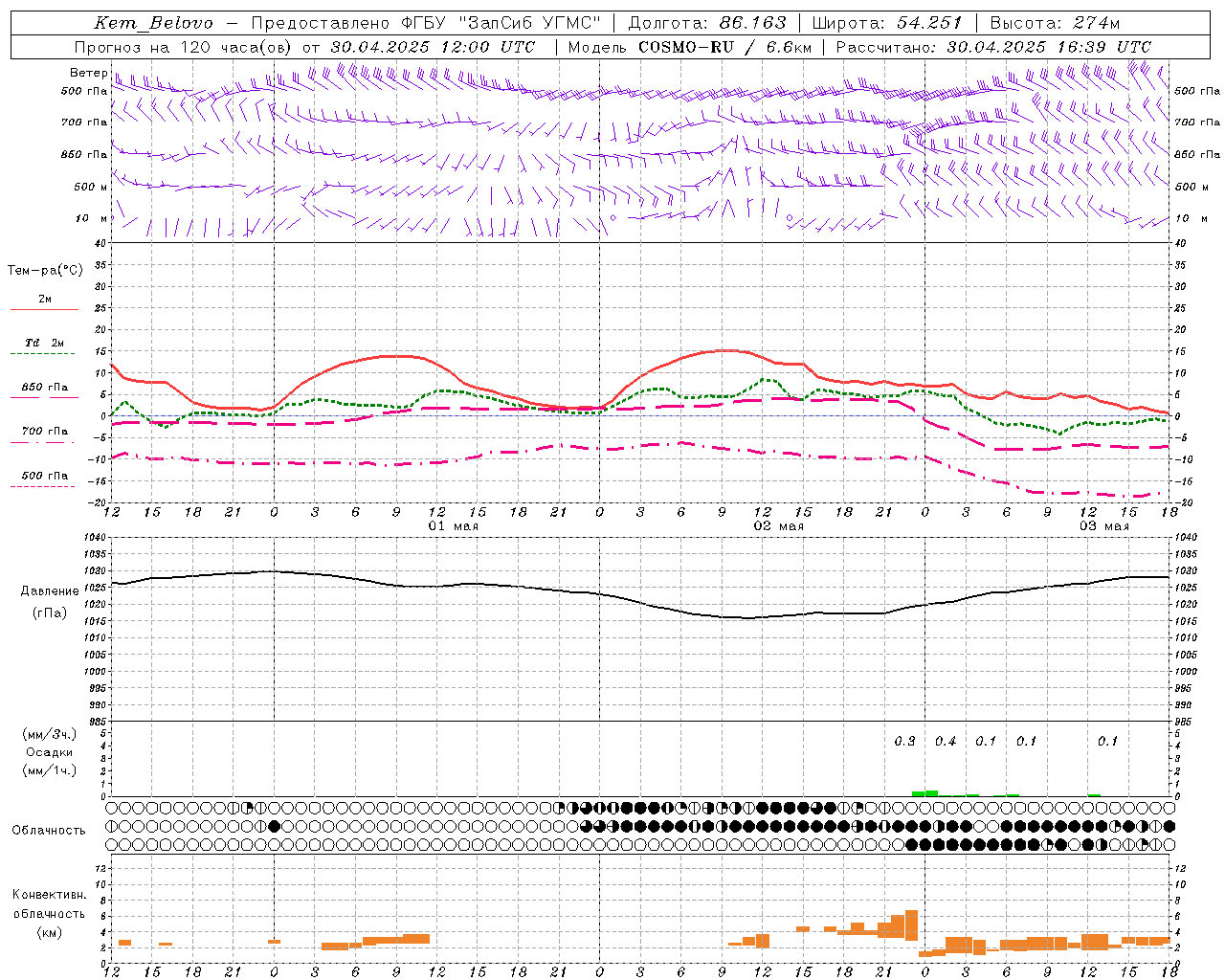Click the 03 мая date label
Screen dimensions: 1225x980
pyautogui.click(x=1104, y=526)
